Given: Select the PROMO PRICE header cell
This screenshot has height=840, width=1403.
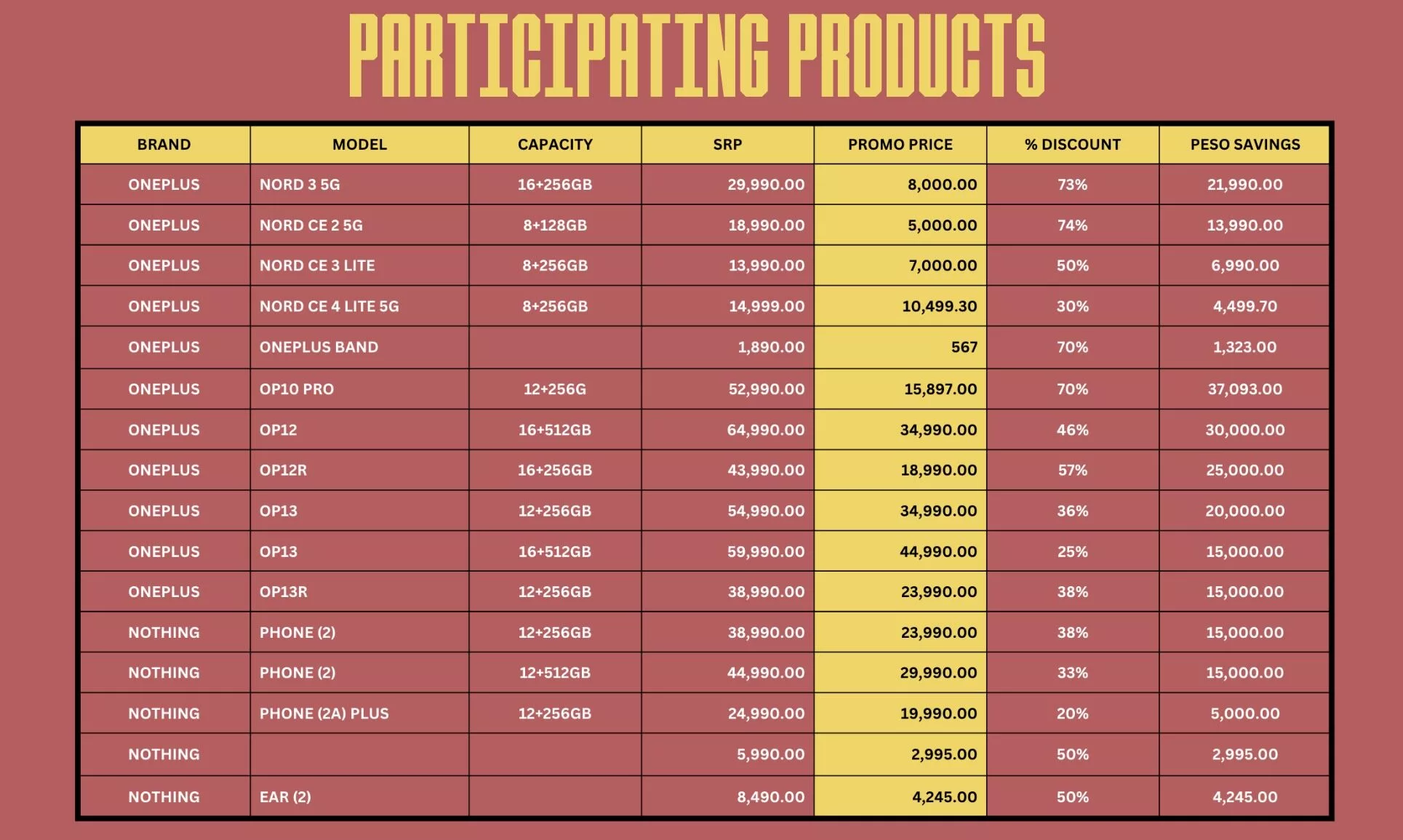Looking at the screenshot, I should point(900,144).
